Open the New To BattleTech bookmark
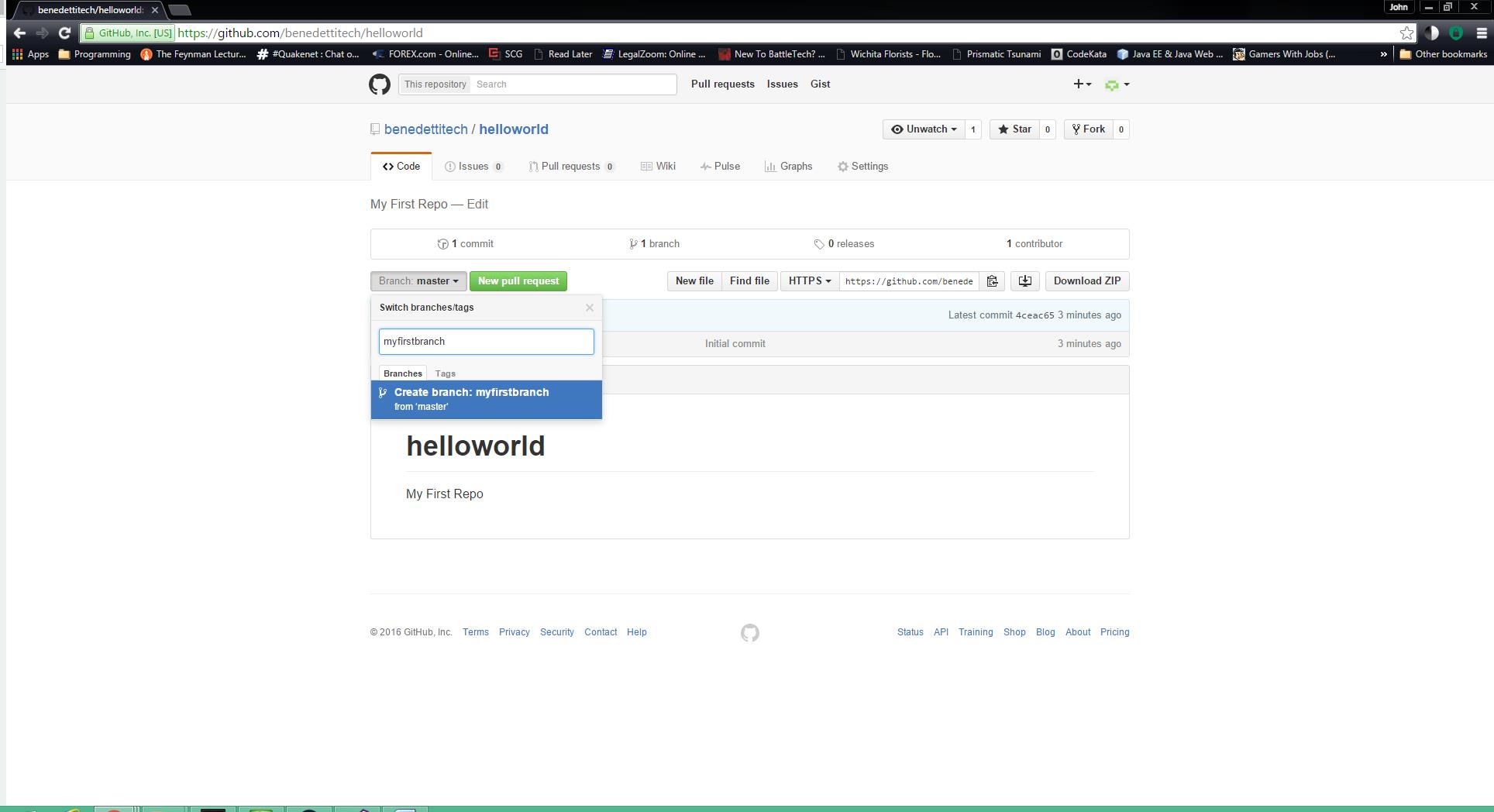The image size is (1494, 812). click(772, 54)
